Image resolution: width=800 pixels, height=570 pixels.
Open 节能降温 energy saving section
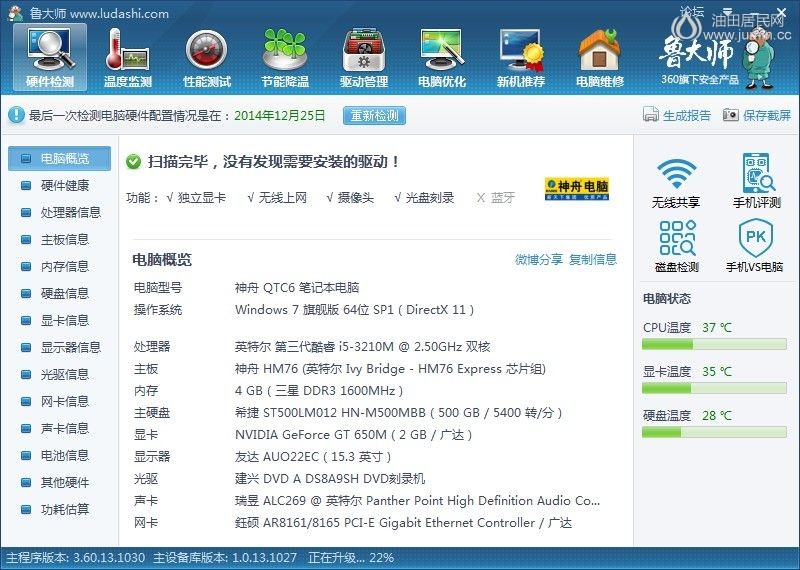[285, 58]
